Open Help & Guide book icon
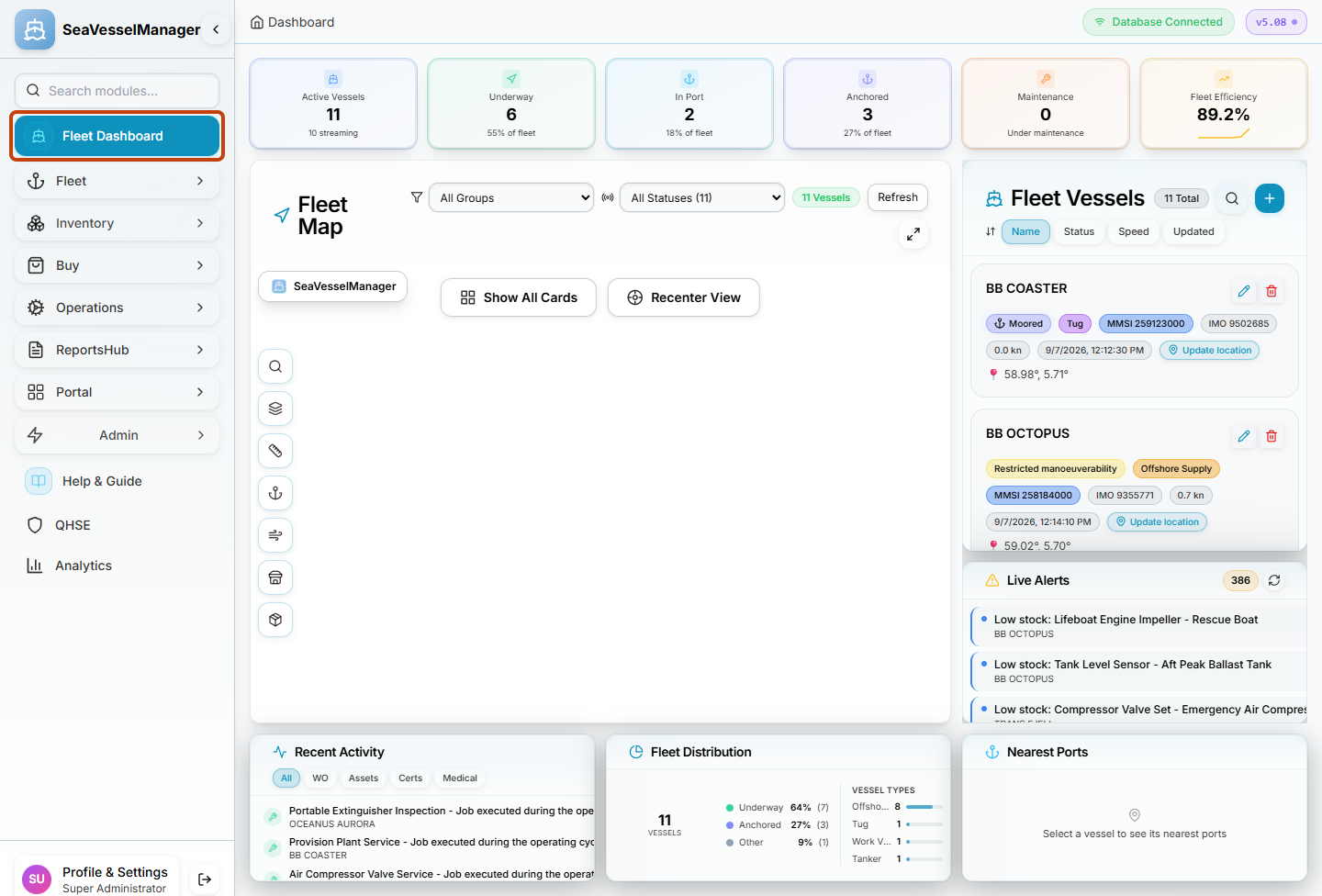 coord(39,480)
